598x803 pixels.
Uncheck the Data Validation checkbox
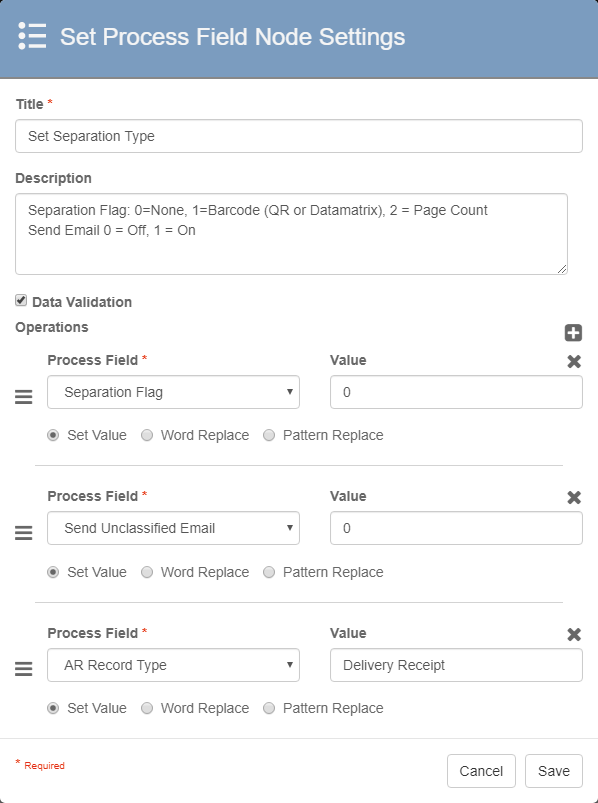click(x=21, y=301)
